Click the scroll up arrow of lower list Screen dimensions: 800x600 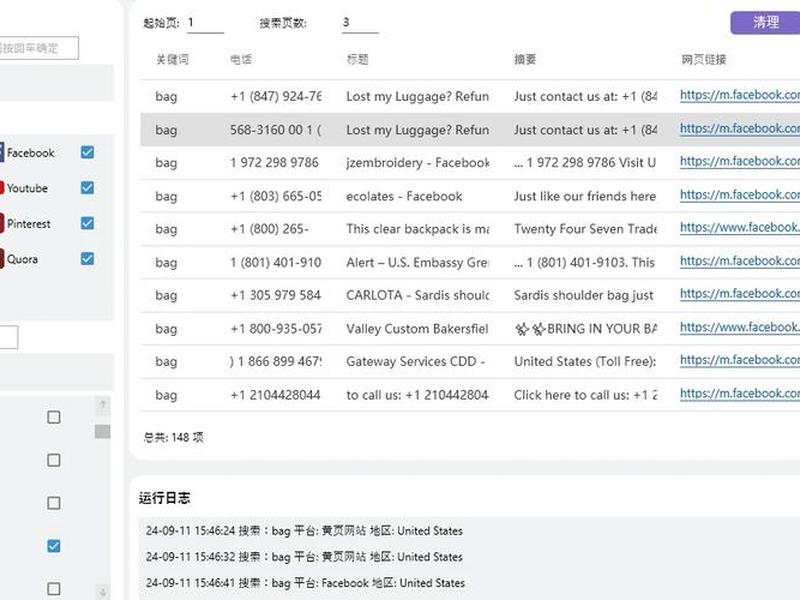(103, 405)
